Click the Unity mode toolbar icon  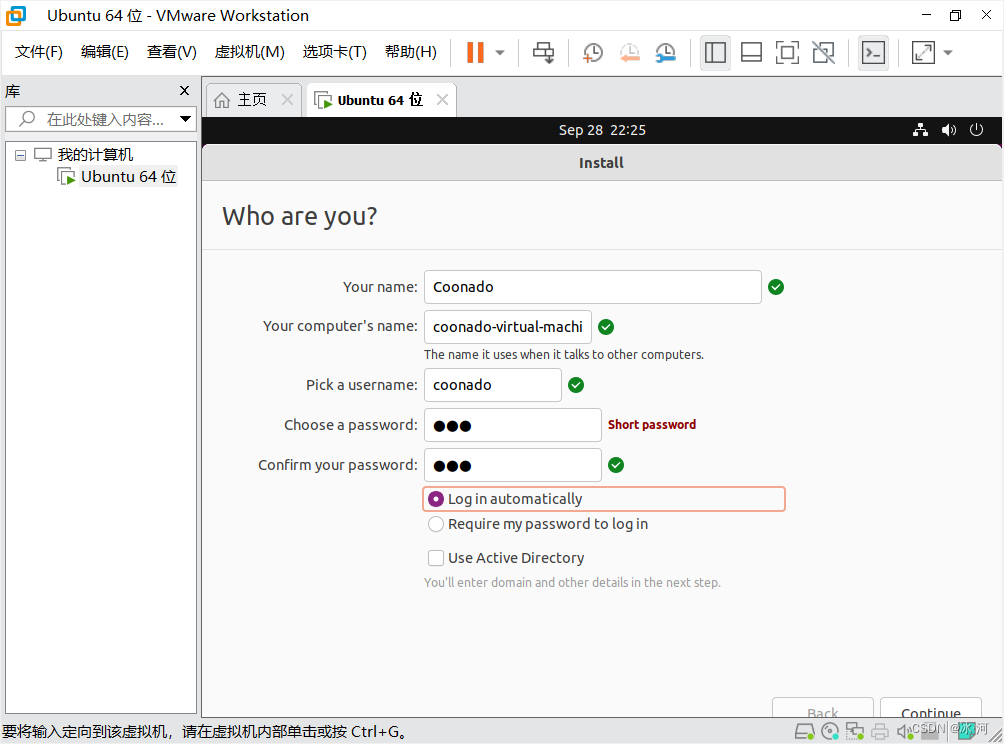823,53
